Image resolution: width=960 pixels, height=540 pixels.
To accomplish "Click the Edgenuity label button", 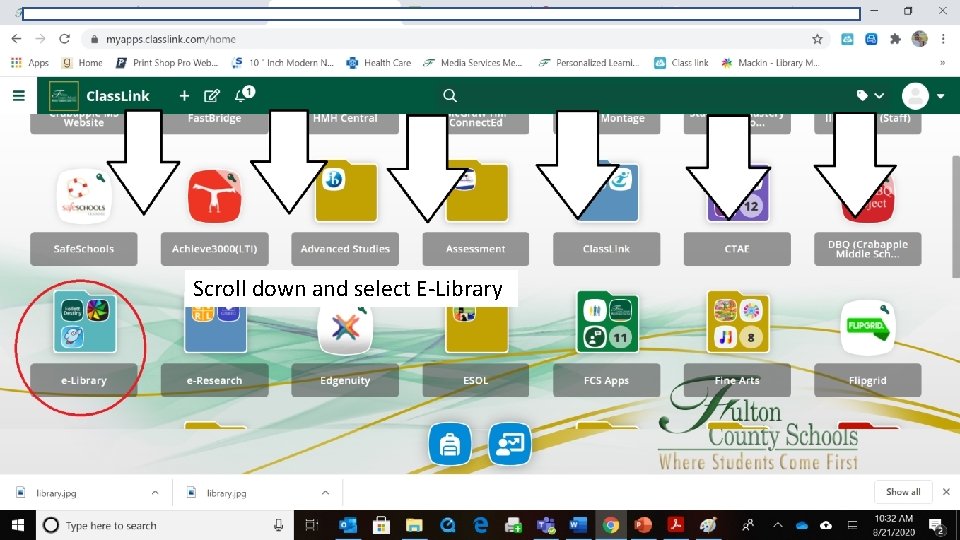I will (x=345, y=380).
